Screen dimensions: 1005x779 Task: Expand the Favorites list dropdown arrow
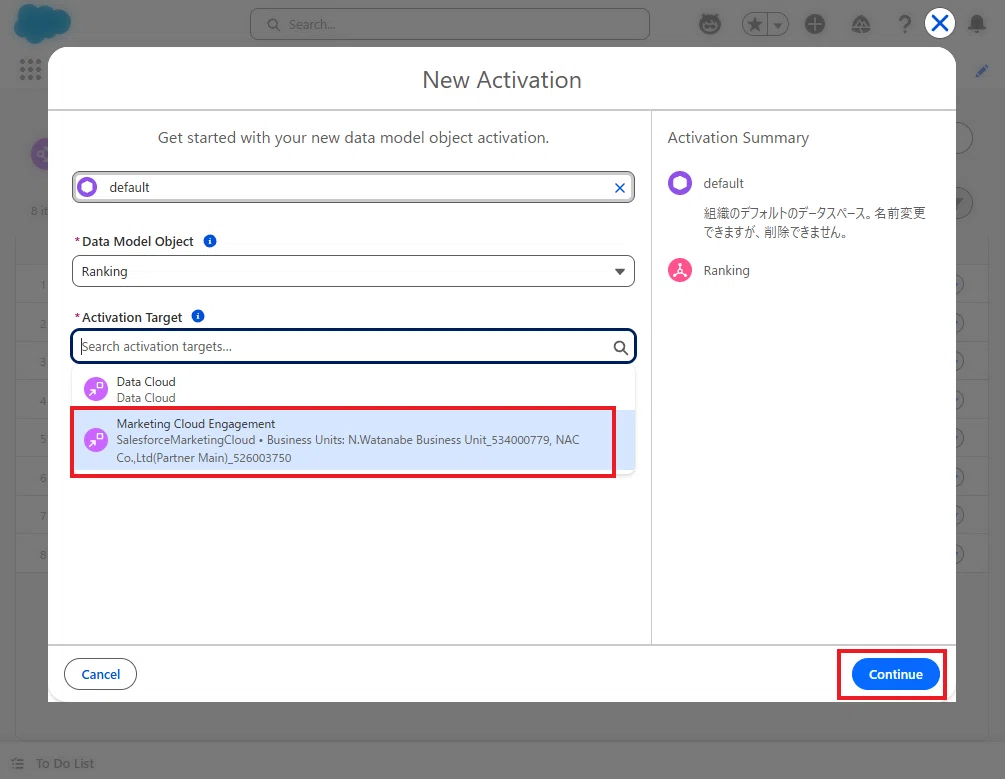click(777, 25)
